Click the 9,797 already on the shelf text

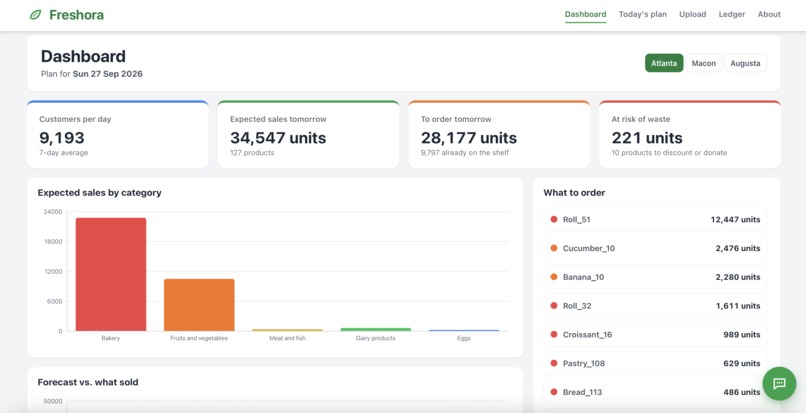(x=465, y=153)
